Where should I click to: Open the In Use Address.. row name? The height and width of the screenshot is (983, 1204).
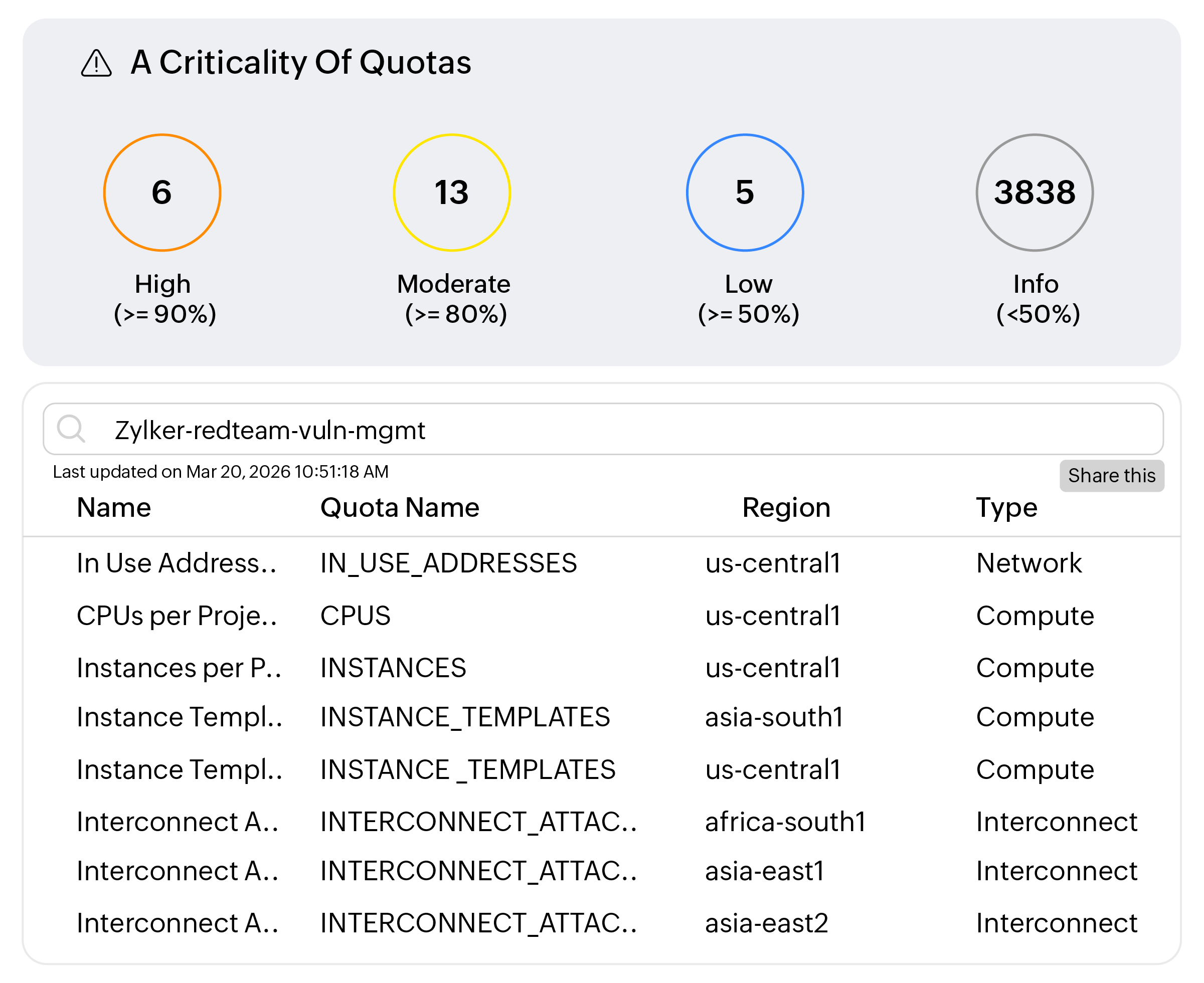[177, 563]
